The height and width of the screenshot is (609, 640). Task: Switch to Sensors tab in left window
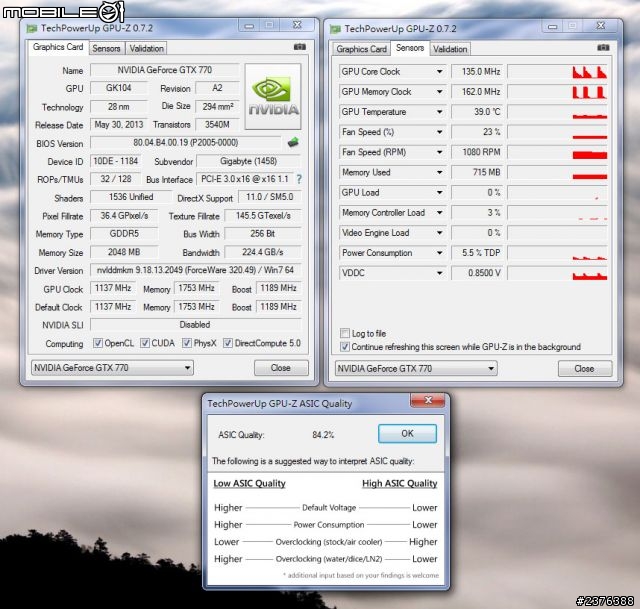pos(106,49)
